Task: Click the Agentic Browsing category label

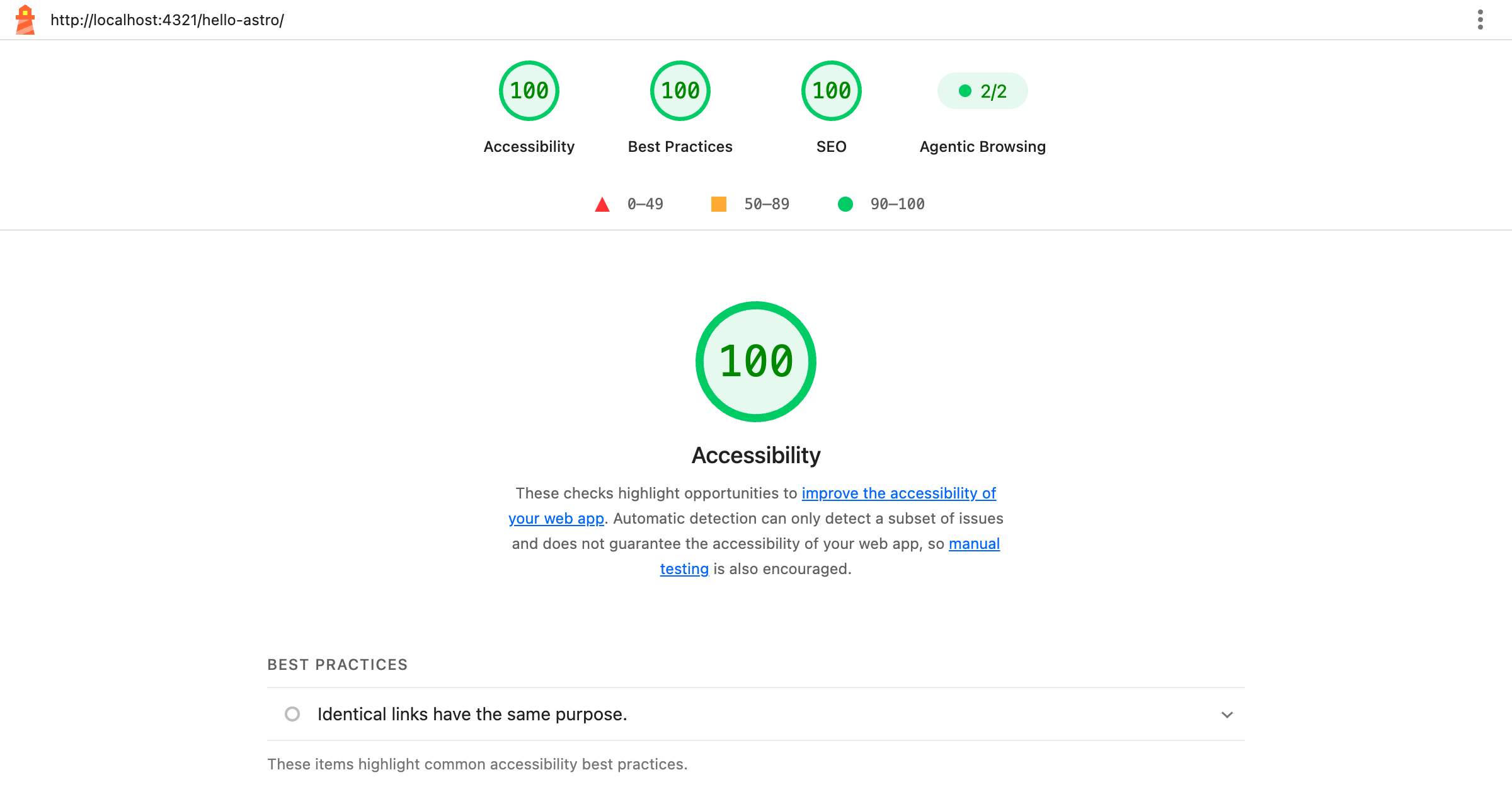Action: point(983,147)
